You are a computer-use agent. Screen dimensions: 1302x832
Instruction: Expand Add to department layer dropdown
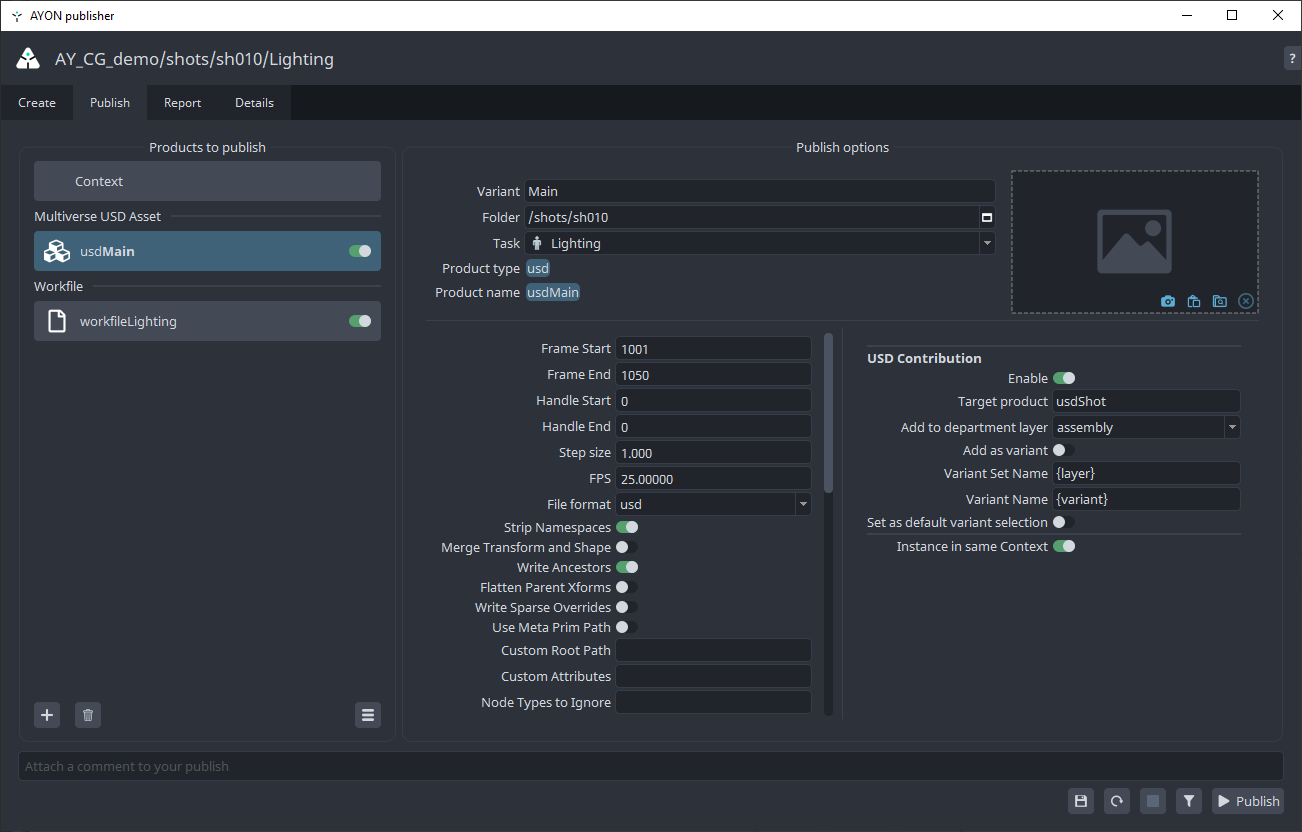pyautogui.click(x=1147, y=427)
